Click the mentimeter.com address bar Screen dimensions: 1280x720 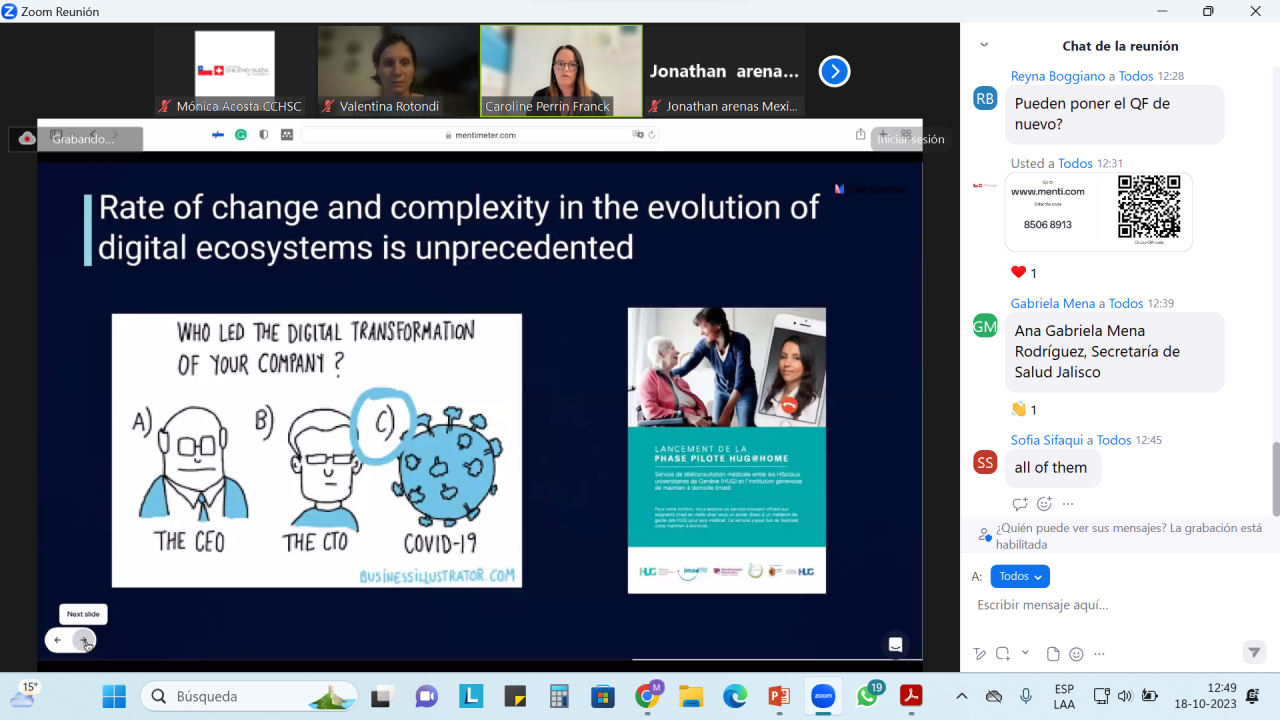[x=480, y=134]
